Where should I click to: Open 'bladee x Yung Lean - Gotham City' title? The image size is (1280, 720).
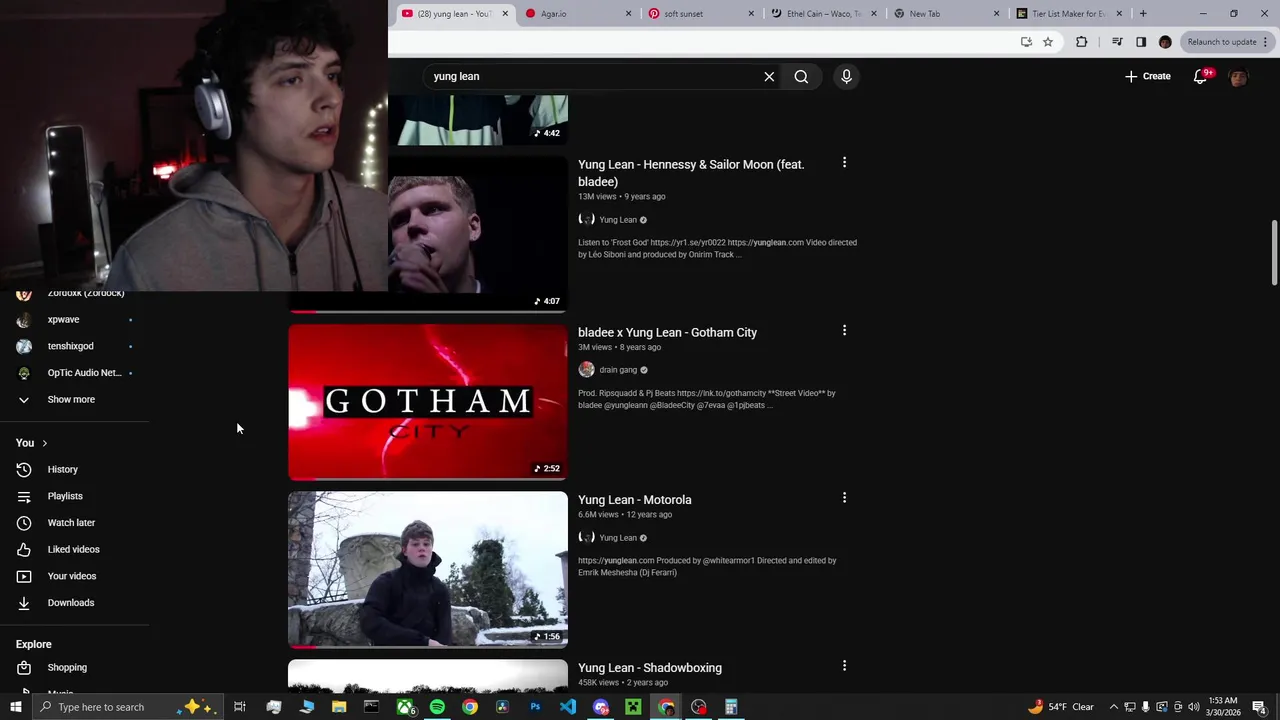667,332
